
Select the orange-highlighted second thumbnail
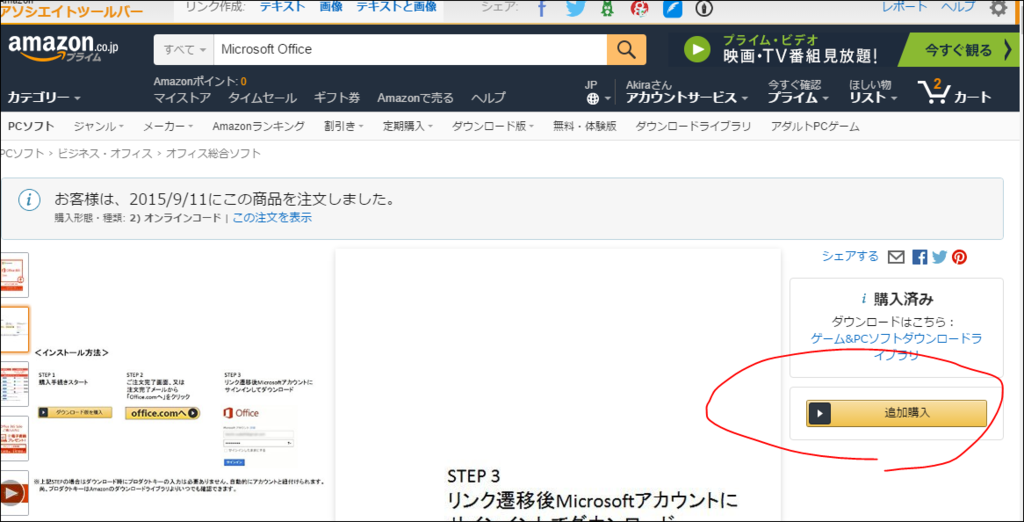click(14, 329)
